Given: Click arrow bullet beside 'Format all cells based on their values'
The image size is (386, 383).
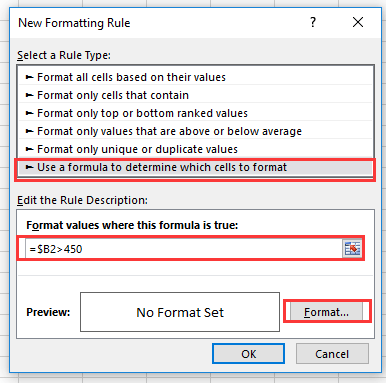Looking at the screenshot, I should coord(30,77).
